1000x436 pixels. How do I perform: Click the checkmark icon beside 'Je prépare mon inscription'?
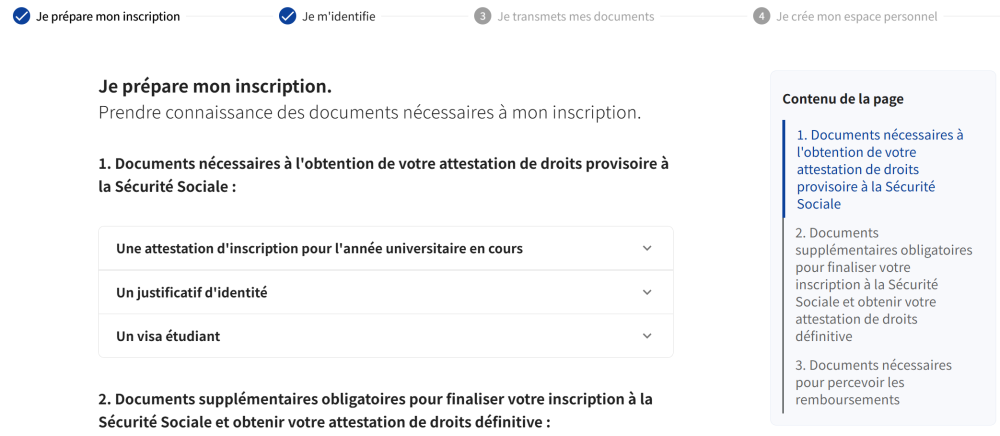click(22, 16)
